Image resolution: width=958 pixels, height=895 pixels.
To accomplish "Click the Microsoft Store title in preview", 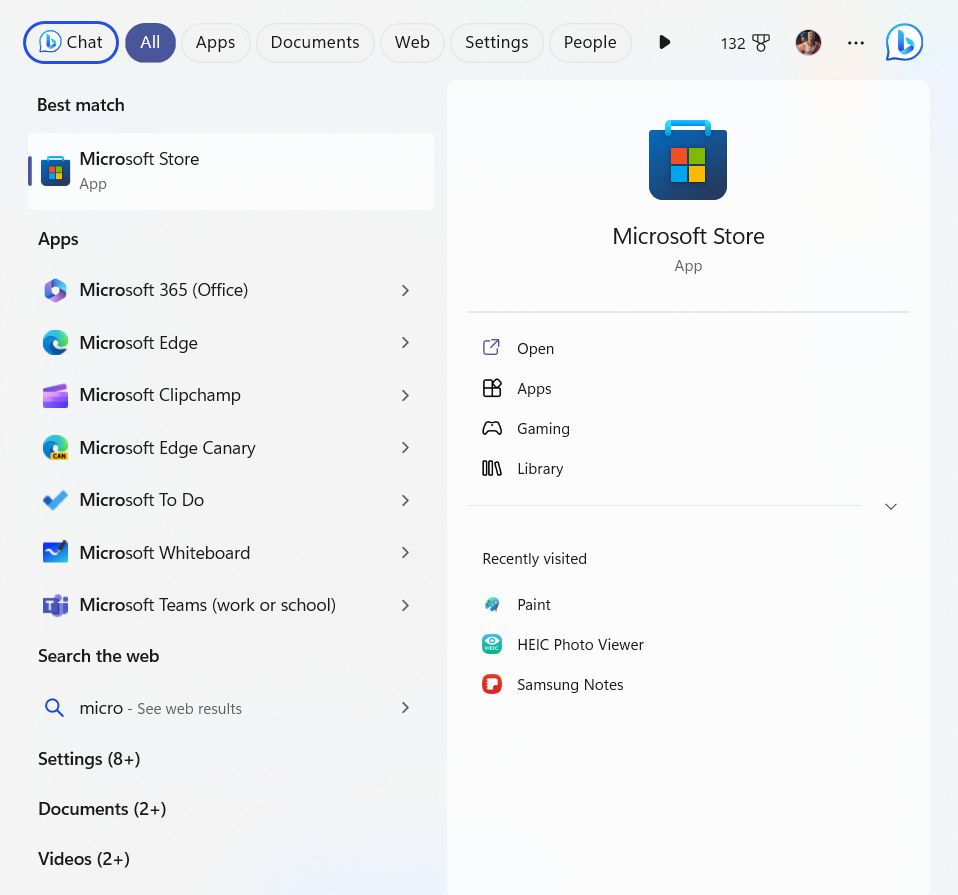I will click(x=689, y=236).
